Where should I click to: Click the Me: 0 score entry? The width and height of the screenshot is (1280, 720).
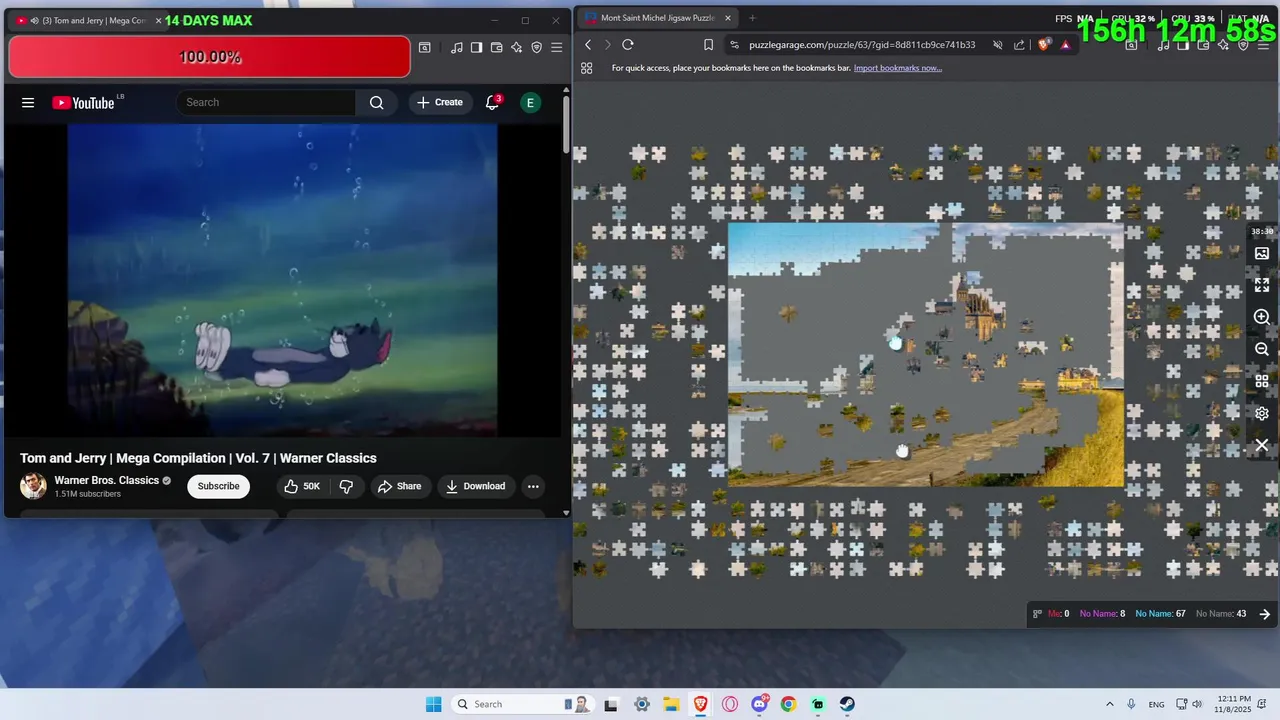click(x=1058, y=614)
